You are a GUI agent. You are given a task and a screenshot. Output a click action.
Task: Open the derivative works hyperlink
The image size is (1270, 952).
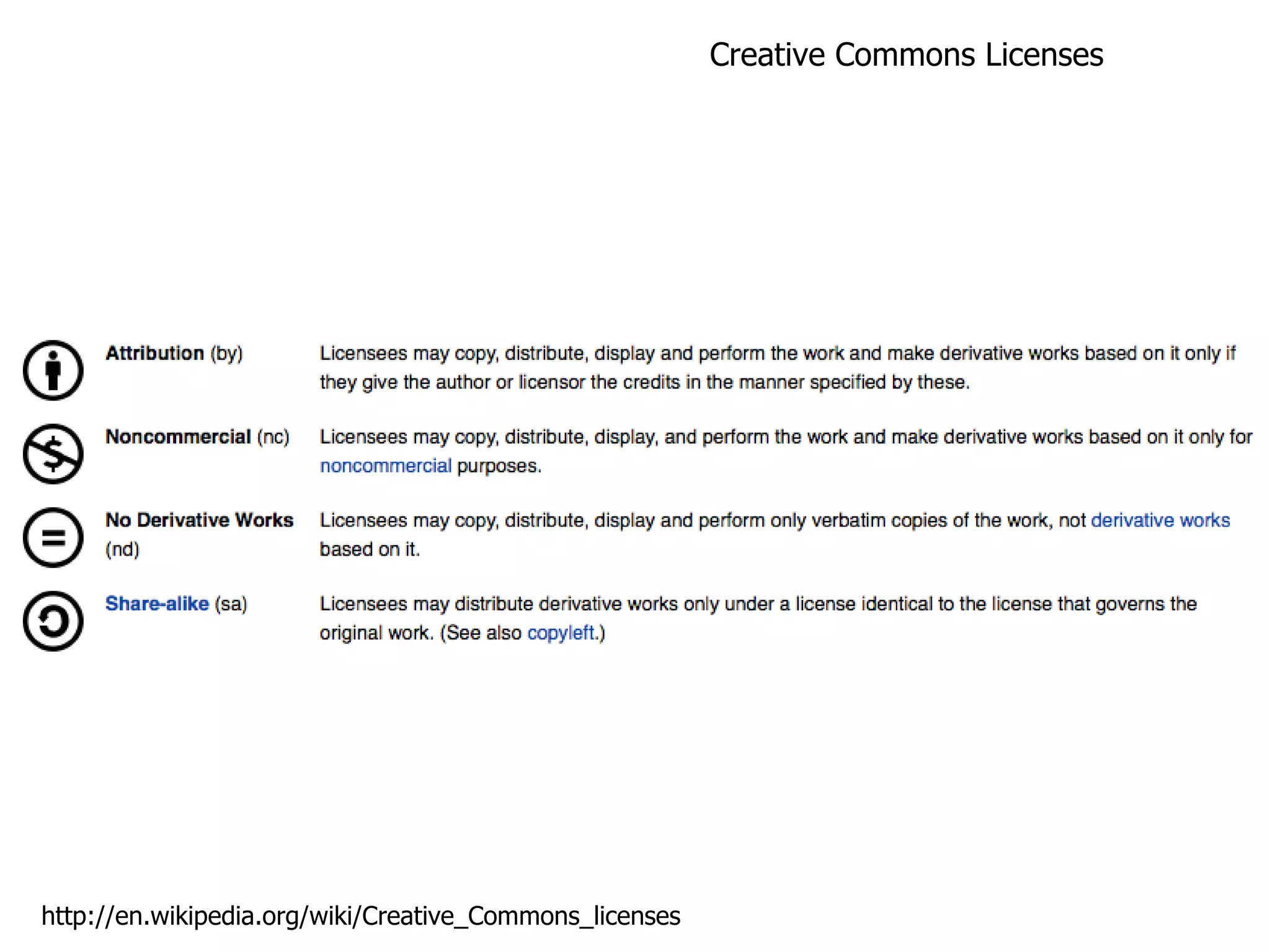(x=1160, y=520)
